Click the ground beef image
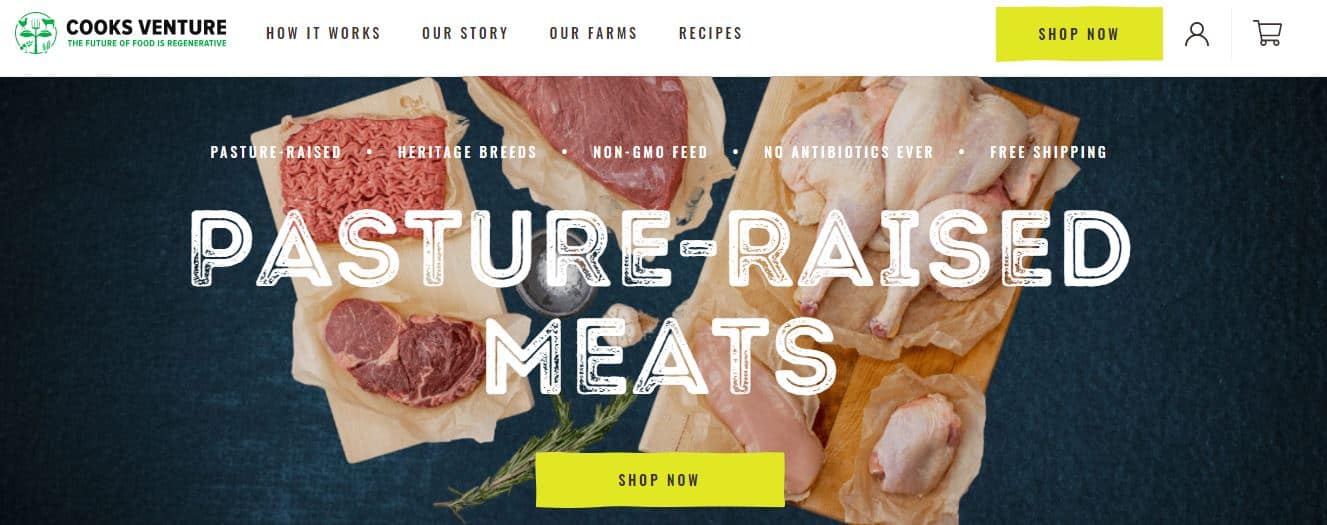This screenshot has width=1327, height=525. point(363,175)
